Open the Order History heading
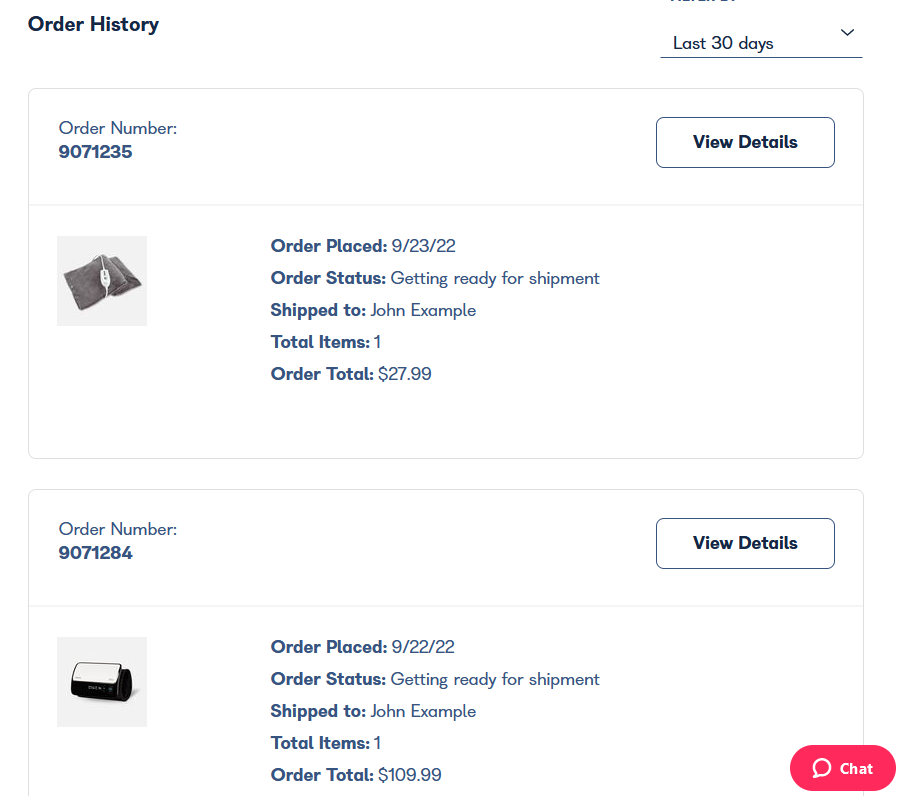Image resolution: width=897 pixels, height=796 pixels. point(93,24)
